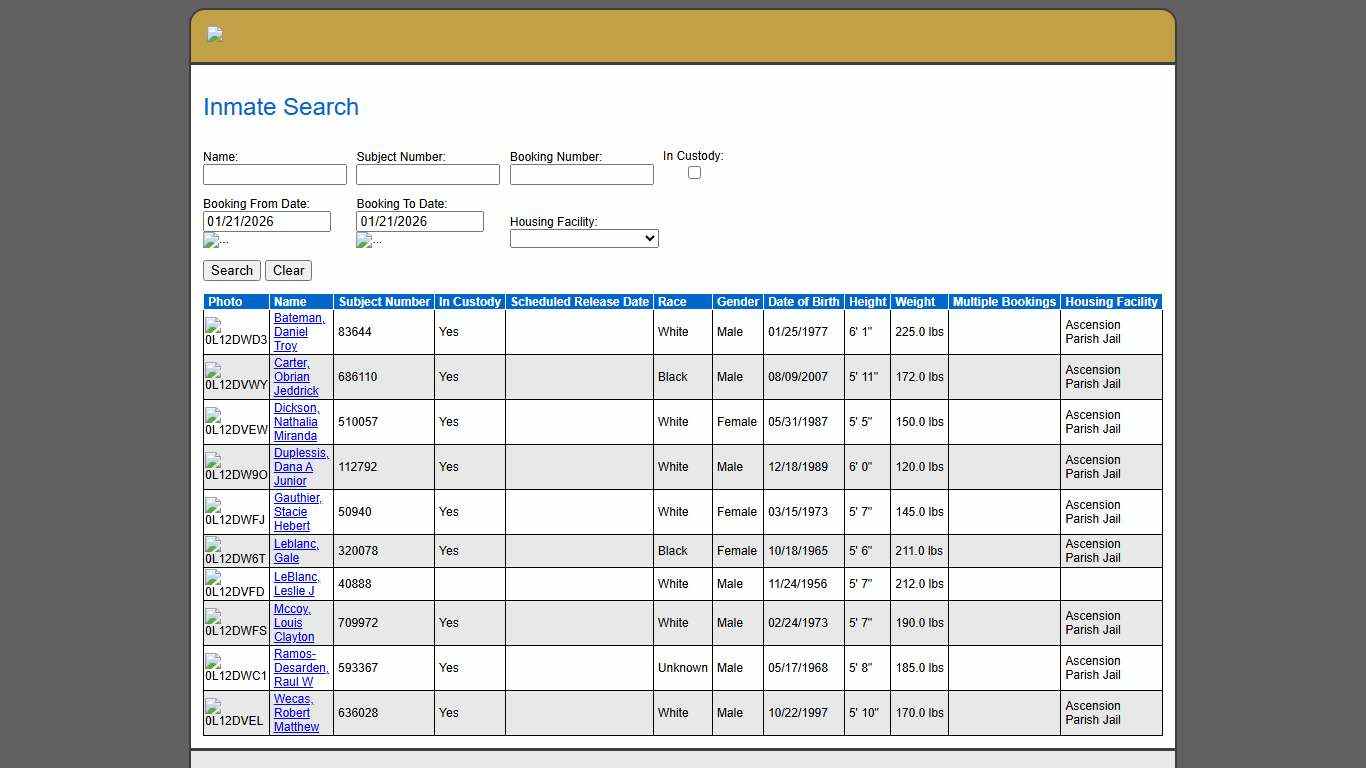Open Bateman, Daniel Troy's record
The image size is (1366, 768).
click(x=299, y=331)
